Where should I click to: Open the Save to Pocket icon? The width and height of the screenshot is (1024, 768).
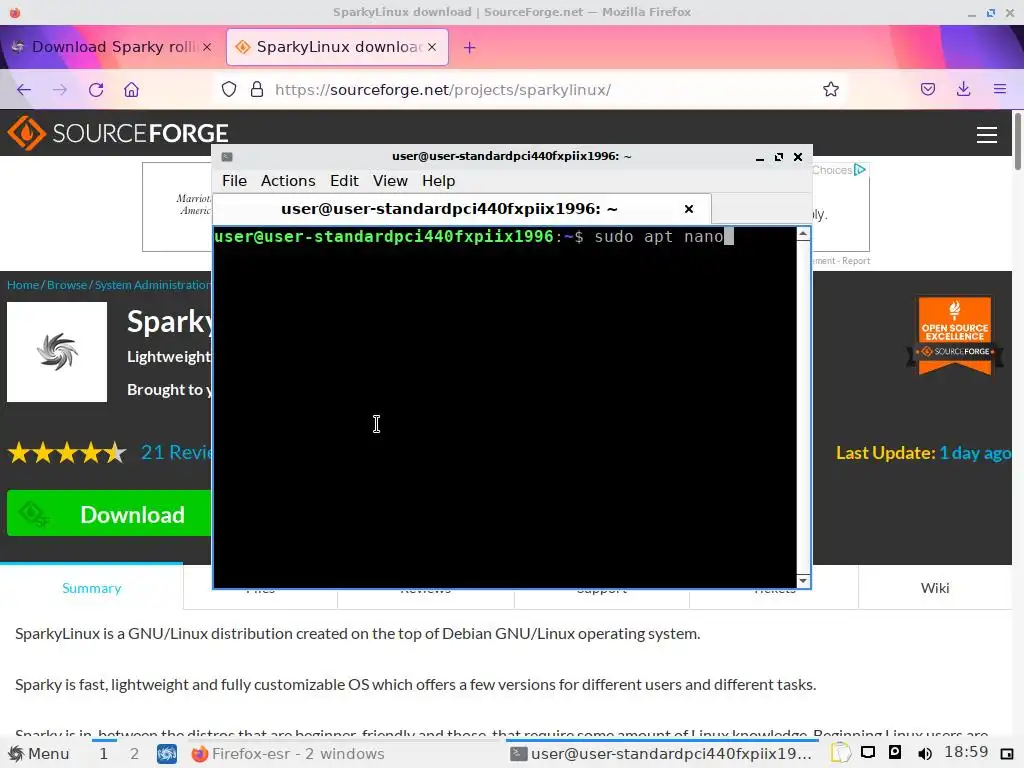927,89
